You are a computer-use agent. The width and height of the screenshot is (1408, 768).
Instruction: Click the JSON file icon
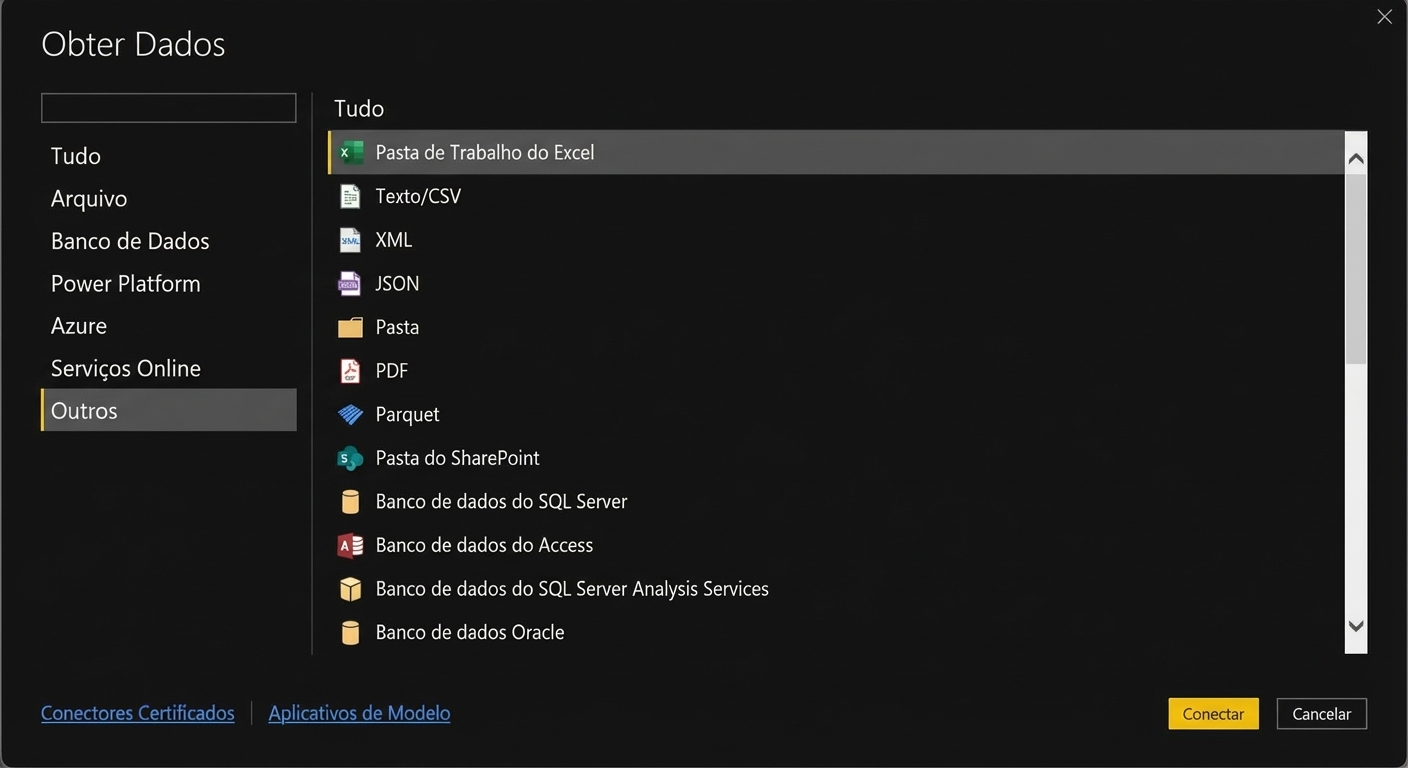pyautogui.click(x=349, y=284)
